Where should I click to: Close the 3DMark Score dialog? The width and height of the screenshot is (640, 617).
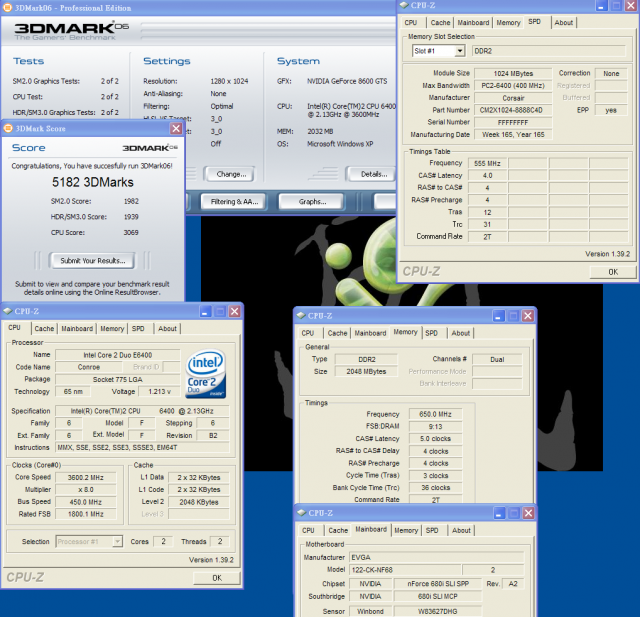coord(176,128)
